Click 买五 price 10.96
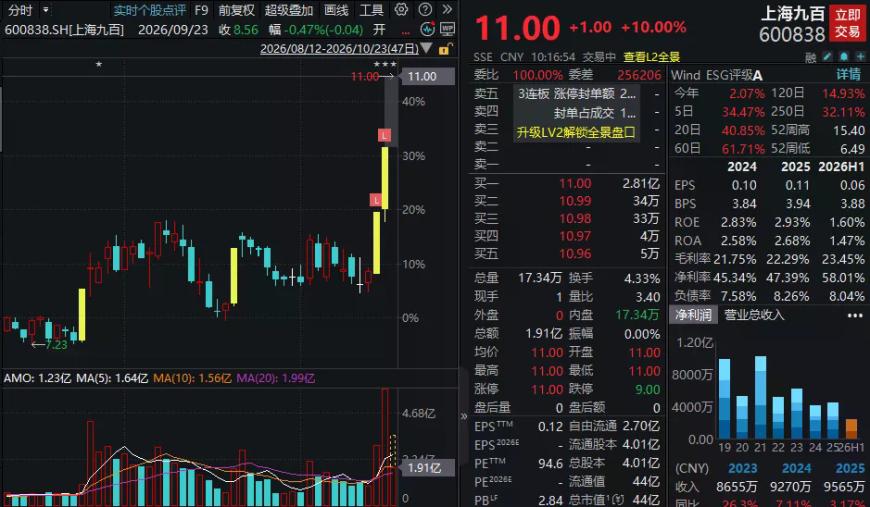This screenshot has height=507, width=870. (575, 254)
